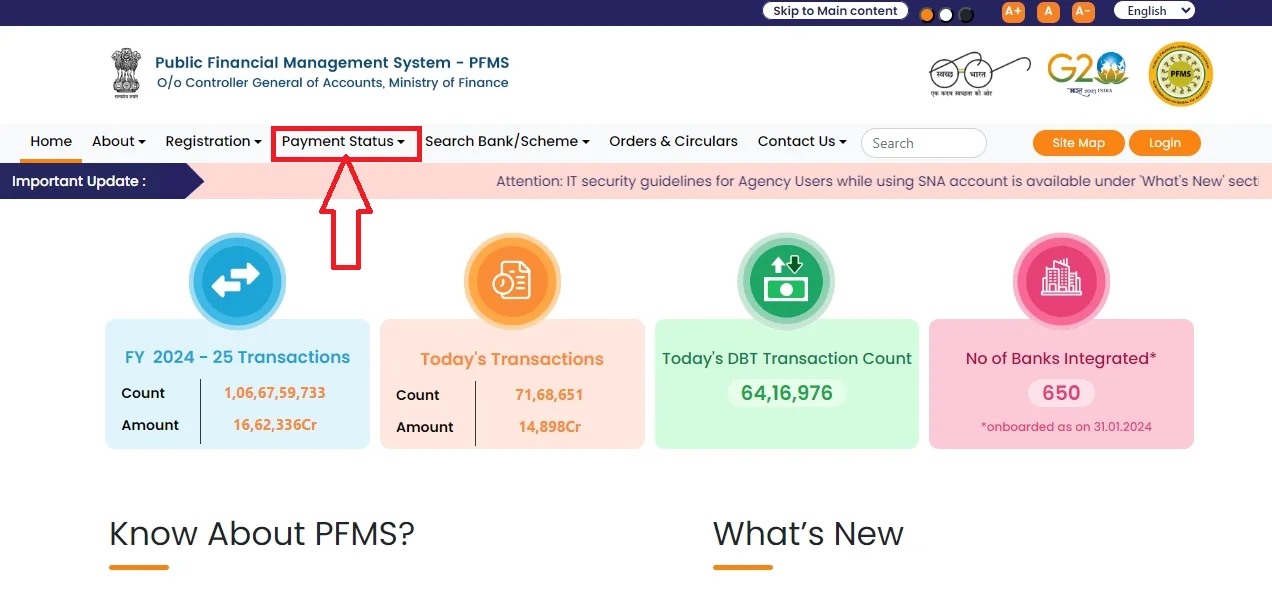Click the Today's Transactions orange document icon
The height and width of the screenshot is (602, 1272).
(x=512, y=283)
